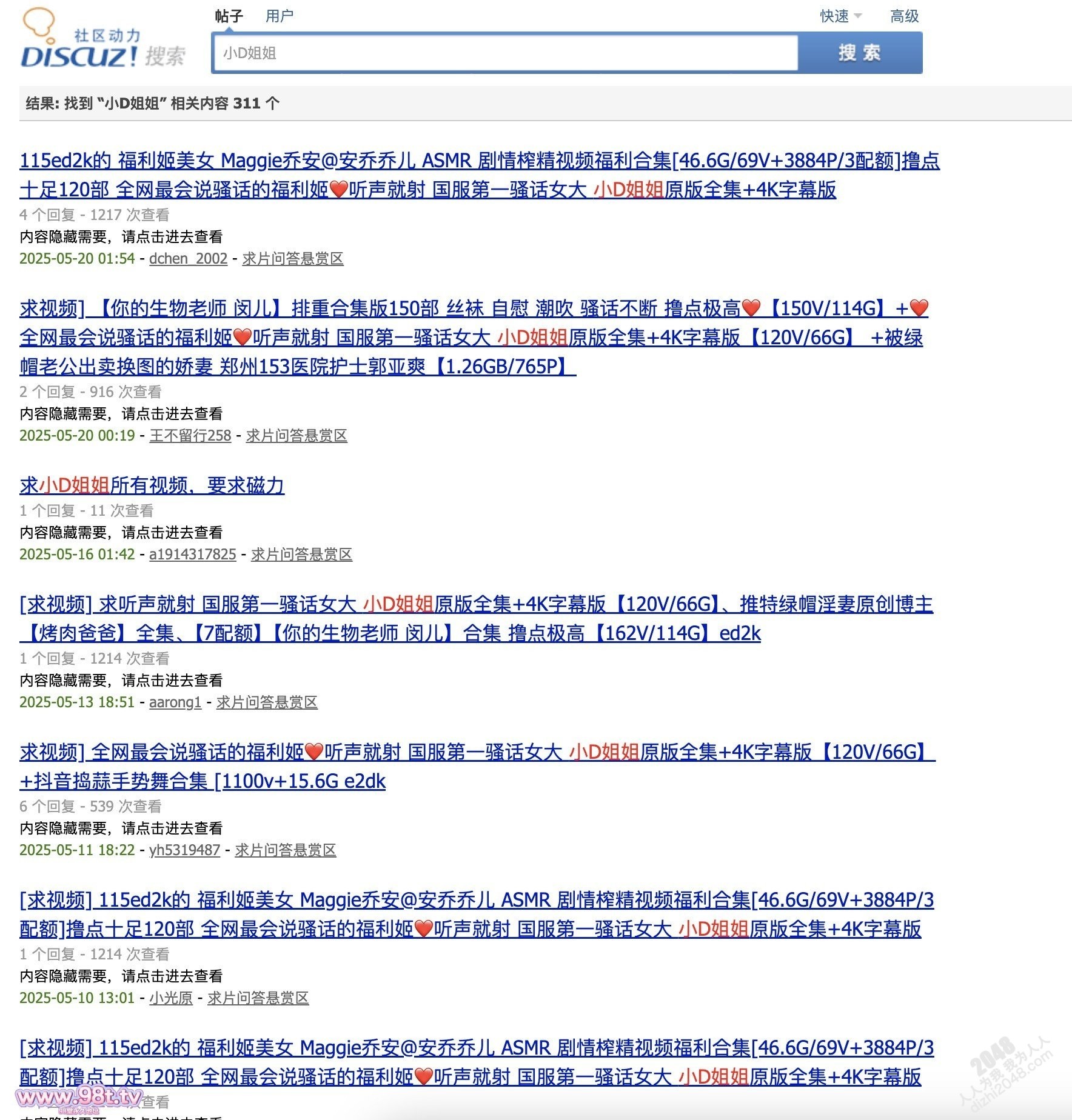Open 求片问答悬赏区 link beside a1914317825
This screenshot has width=1072, height=1120.
click(x=301, y=555)
